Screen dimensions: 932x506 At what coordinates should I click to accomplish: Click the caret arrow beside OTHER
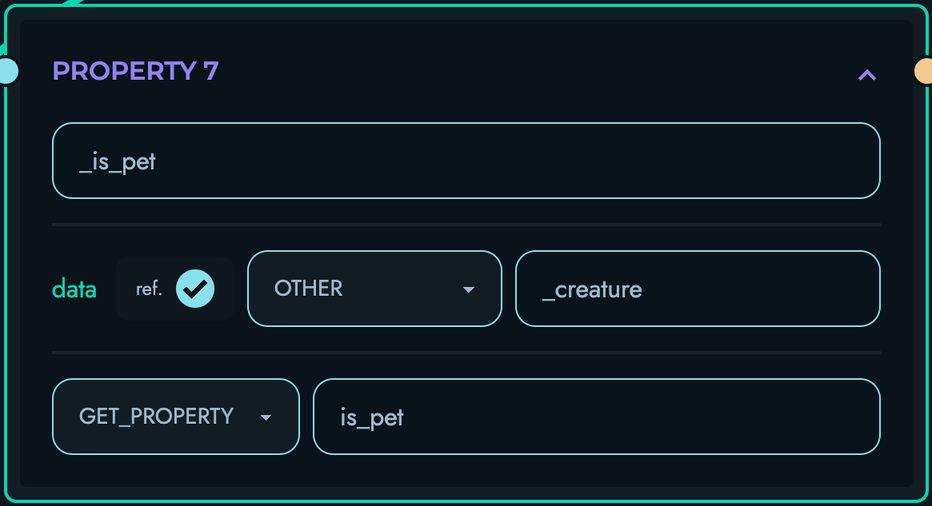coord(468,290)
